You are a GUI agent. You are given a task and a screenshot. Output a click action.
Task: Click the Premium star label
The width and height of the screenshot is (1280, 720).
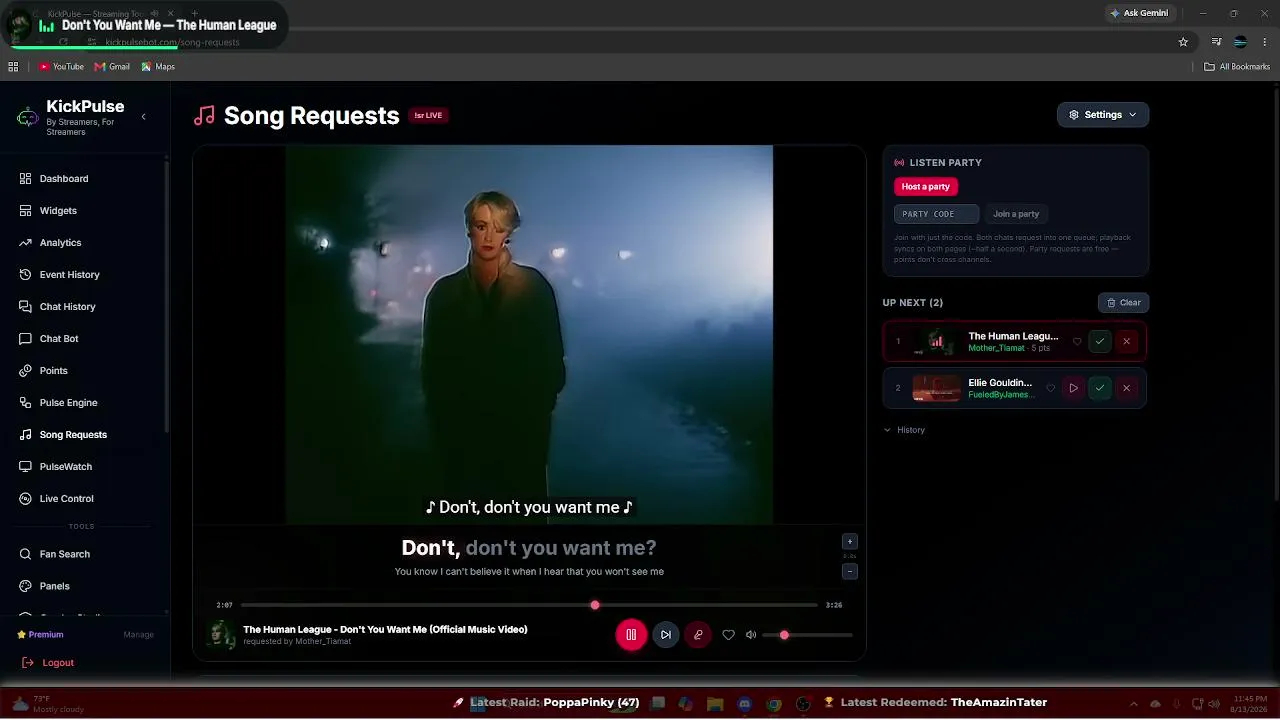[40, 635]
